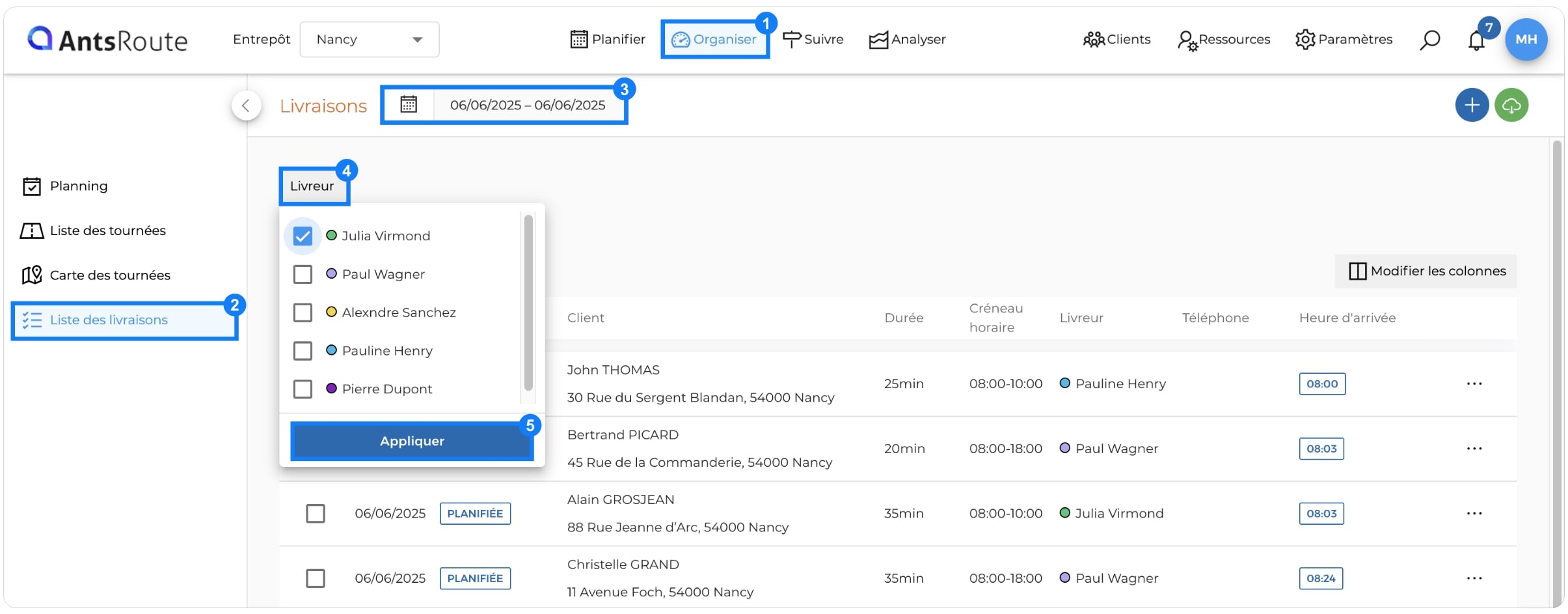Click the 08:24 arrival time badge
1568x614 pixels.
1321,578
